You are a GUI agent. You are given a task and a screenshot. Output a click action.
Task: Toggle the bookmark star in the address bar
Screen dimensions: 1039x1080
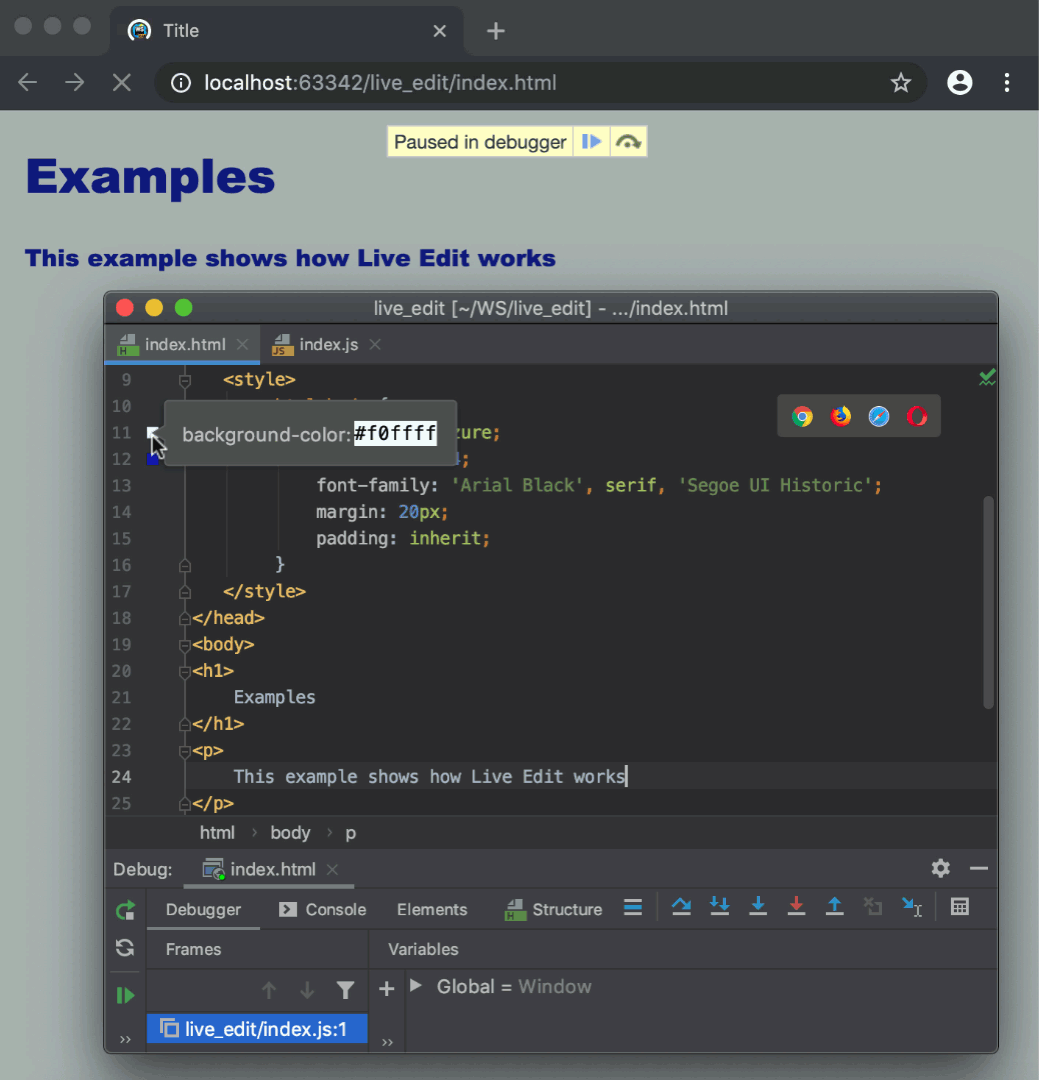[901, 83]
